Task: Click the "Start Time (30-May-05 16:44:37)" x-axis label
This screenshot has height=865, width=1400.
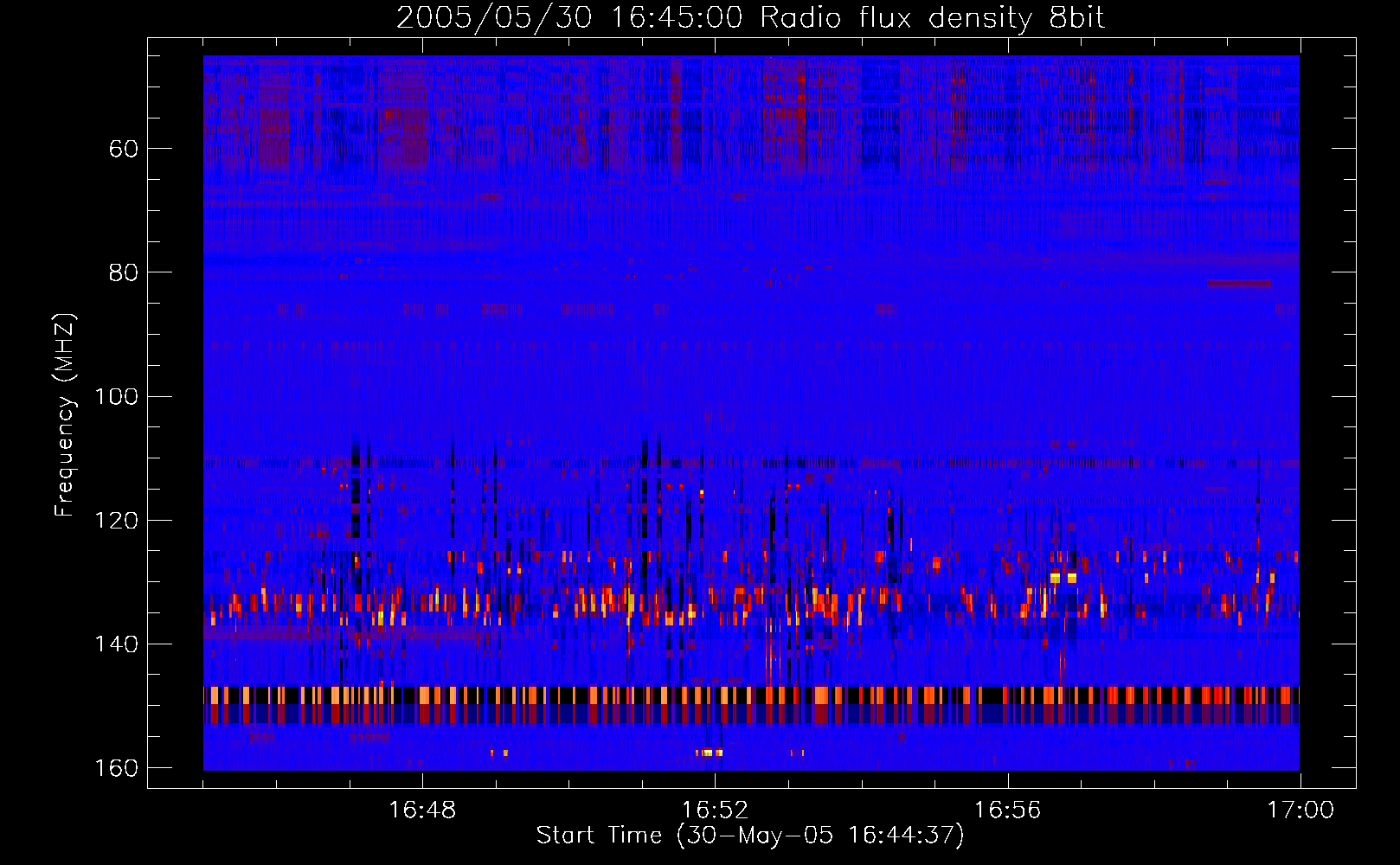Action: pos(750,836)
